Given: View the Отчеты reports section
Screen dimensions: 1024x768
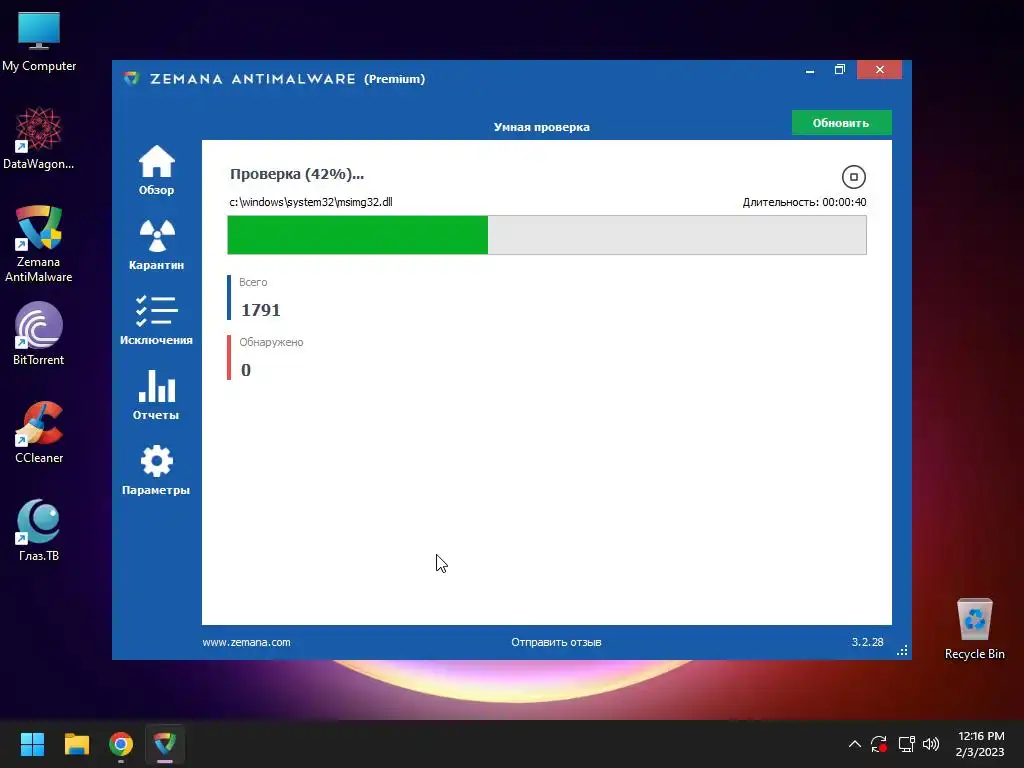Looking at the screenshot, I should (x=156, y=395).
